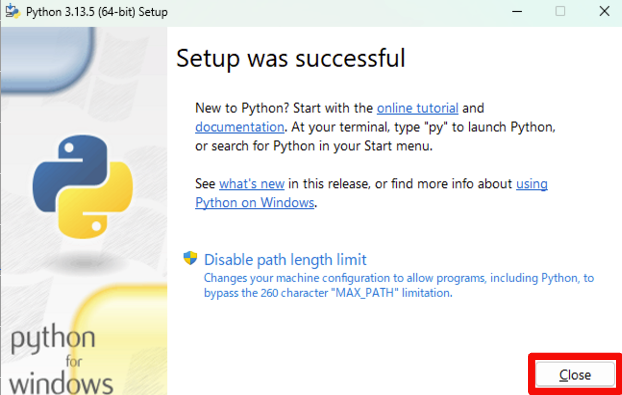Screen dimensions: 622x395
Task: Open the online tutorial link
Action: point(417,108)
